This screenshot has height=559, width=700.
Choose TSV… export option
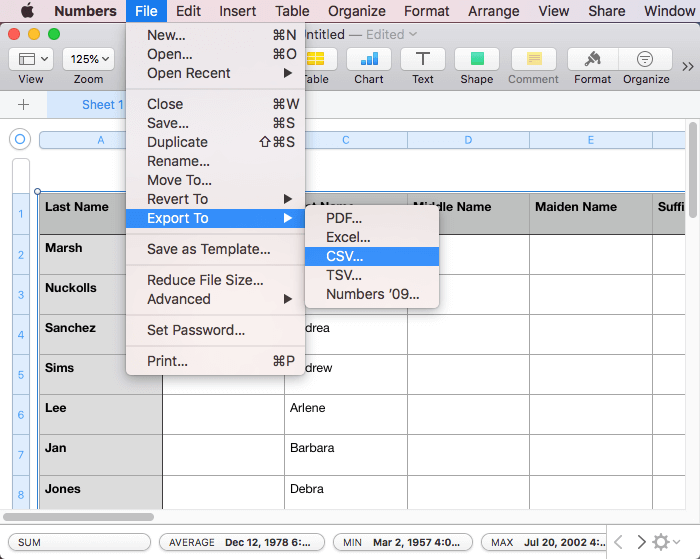(372, 275)
